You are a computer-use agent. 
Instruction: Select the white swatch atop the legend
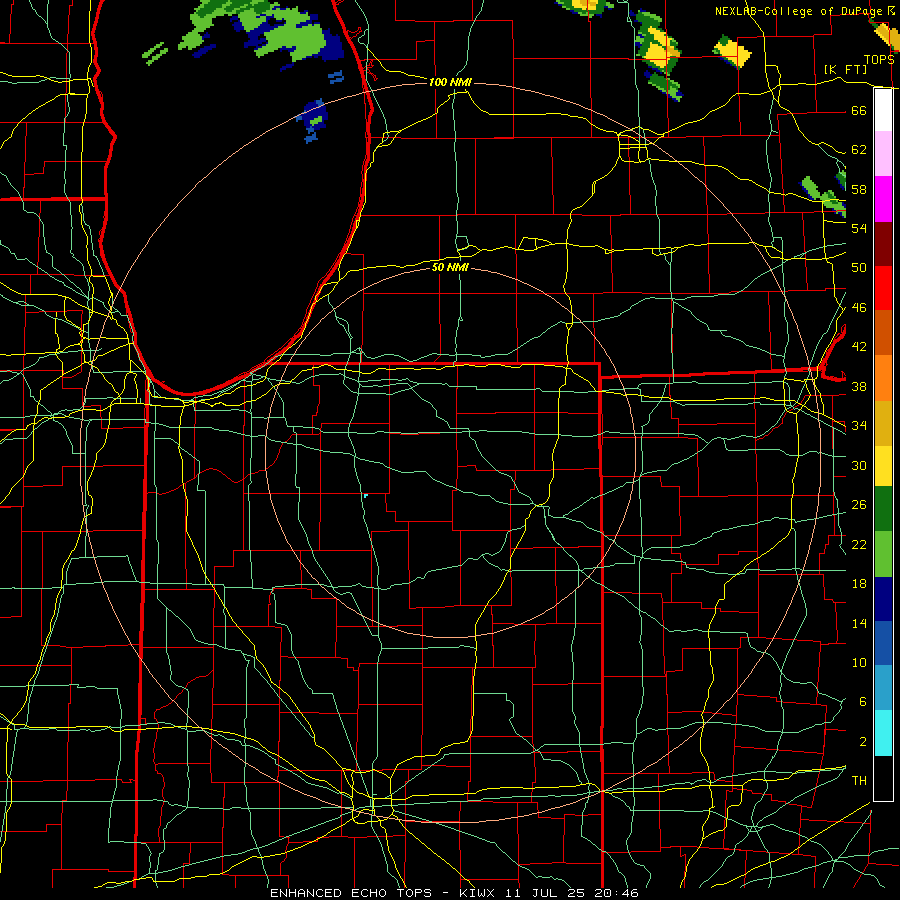point(883,110)
